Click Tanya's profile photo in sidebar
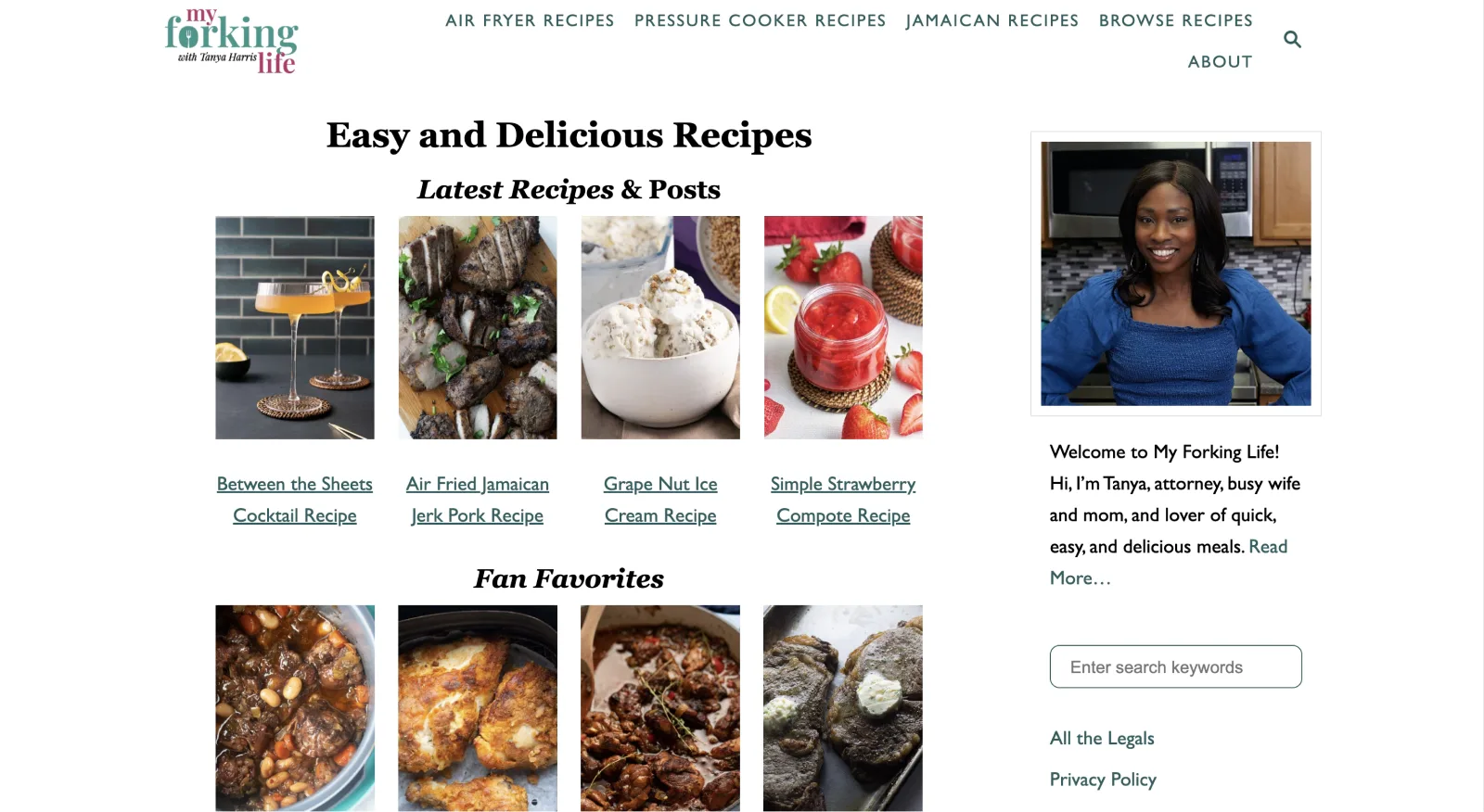The height and width of the screenshot is (812, 1484). [1175, 273]
